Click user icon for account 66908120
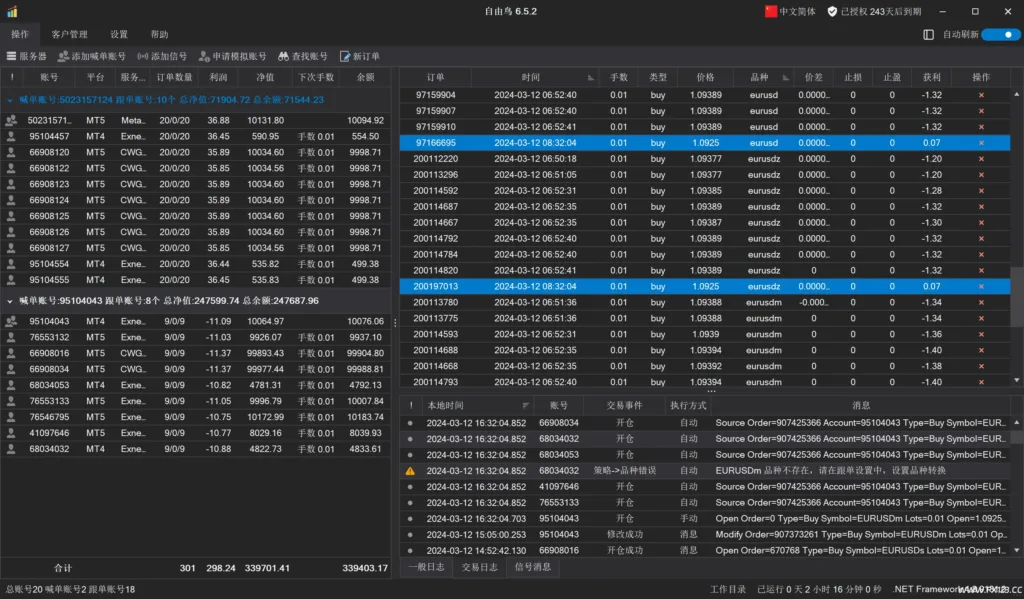The height and width of the screenshot is (599, 1024). (x=11, y=152)
